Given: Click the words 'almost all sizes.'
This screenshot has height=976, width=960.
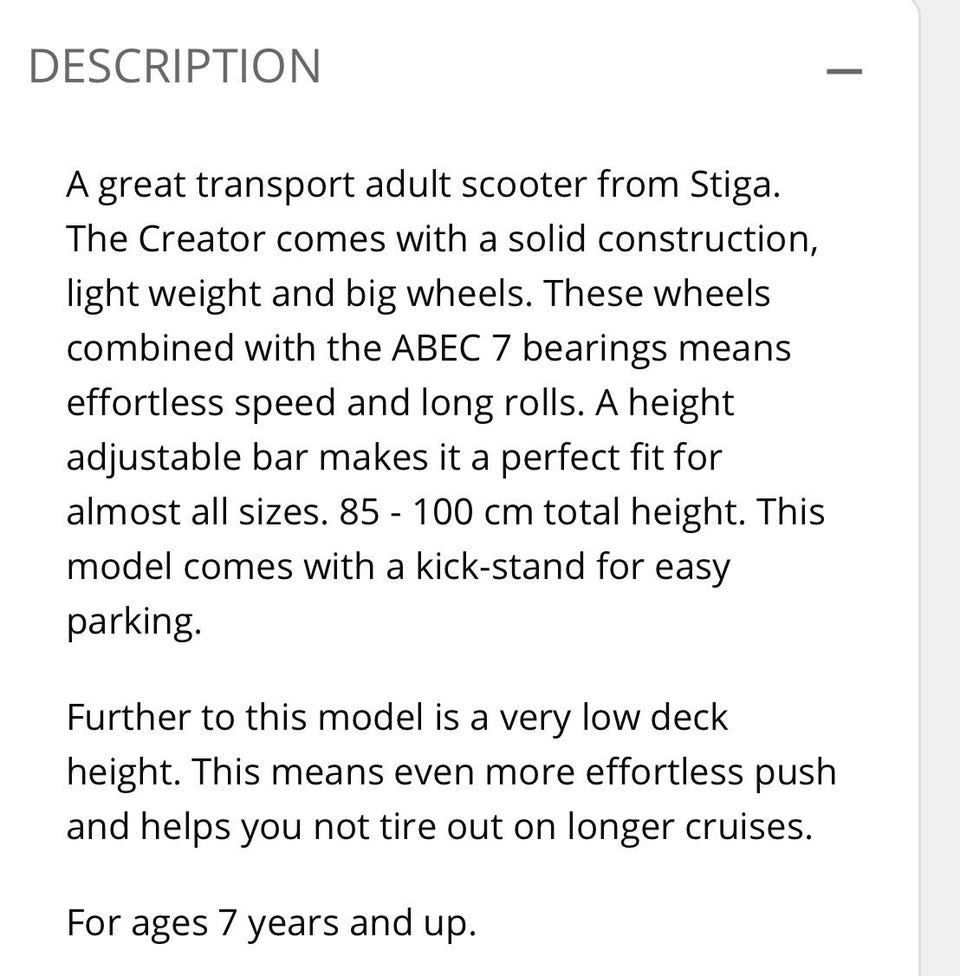Looking at the screenshot, I should [x=197, y=512].
